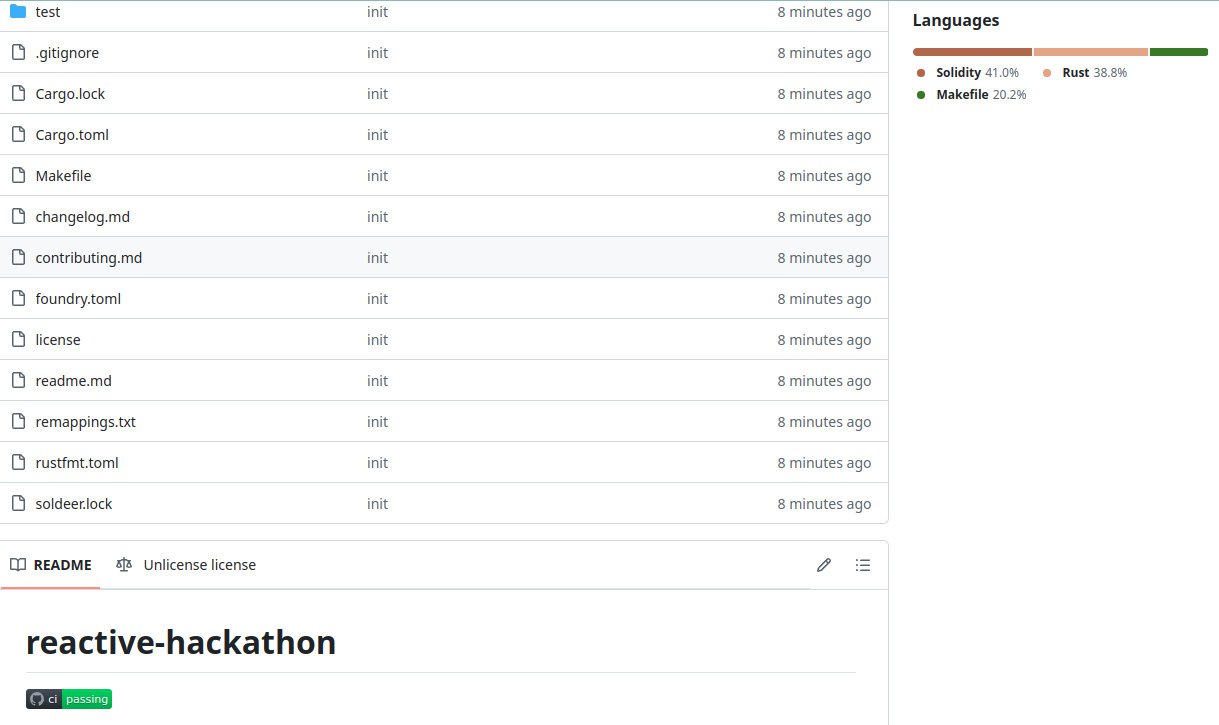
Task: Switch to the README tab
Action: click(x=52, y=565)
